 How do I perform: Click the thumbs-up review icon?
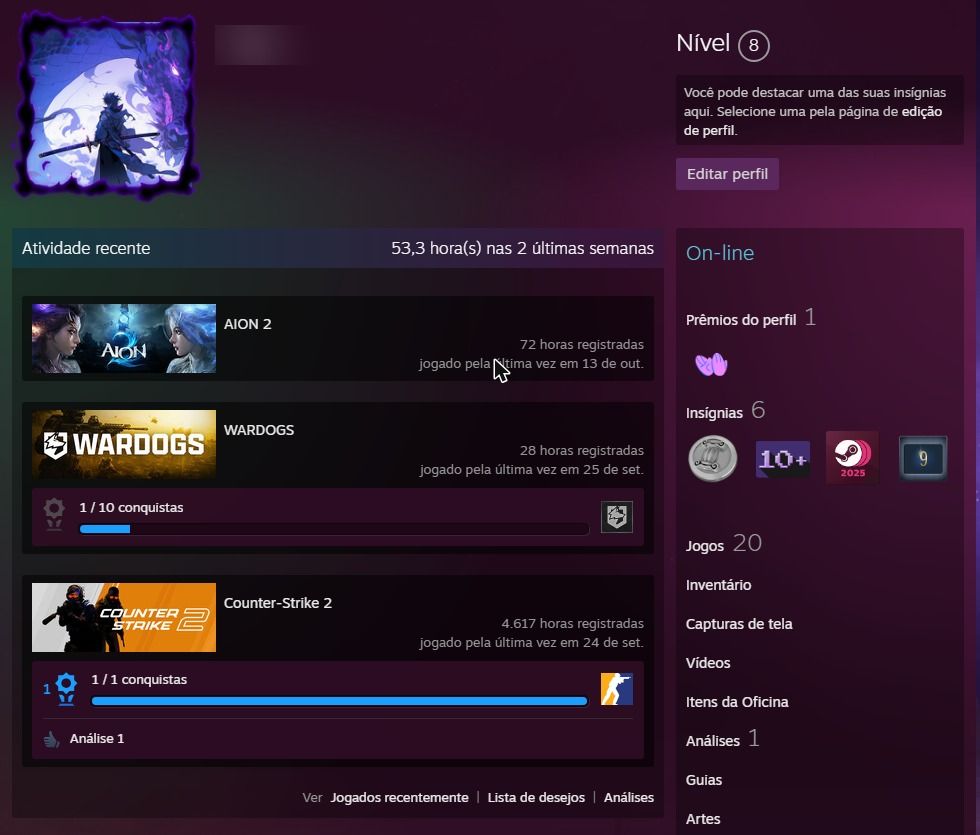[x=52, y=739]
